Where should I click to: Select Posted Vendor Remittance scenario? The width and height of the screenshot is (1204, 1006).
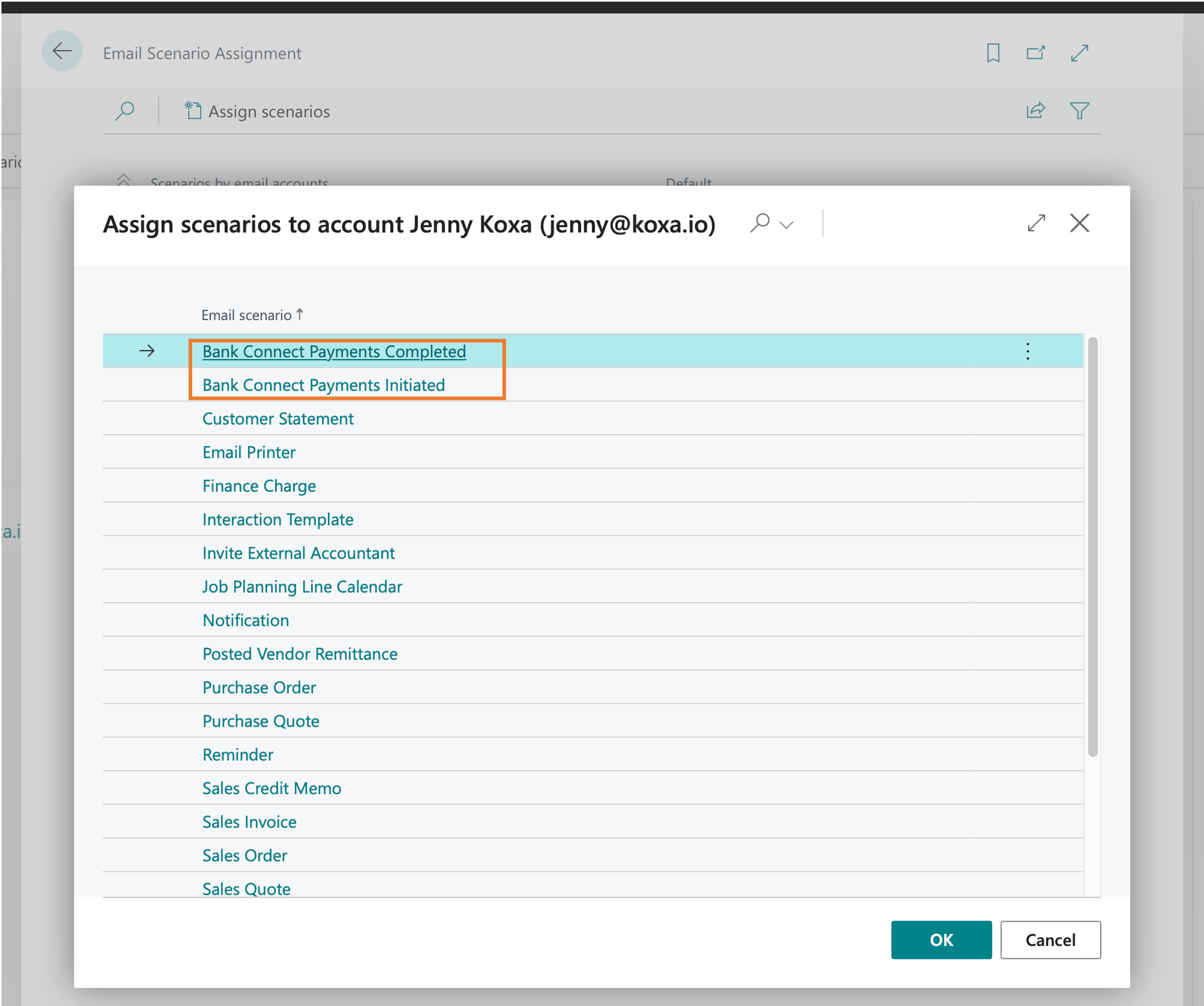300,654
